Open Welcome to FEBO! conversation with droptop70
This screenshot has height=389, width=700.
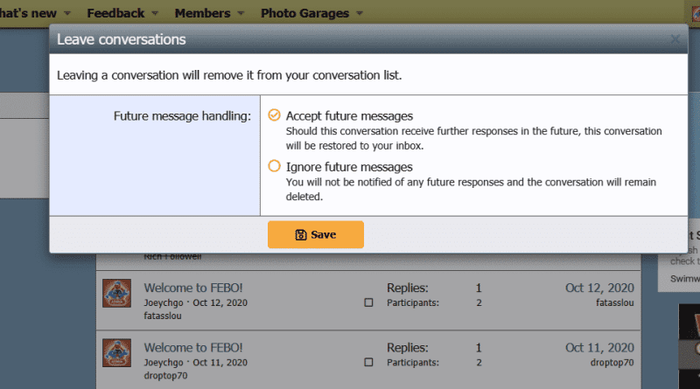coord(193,347)
